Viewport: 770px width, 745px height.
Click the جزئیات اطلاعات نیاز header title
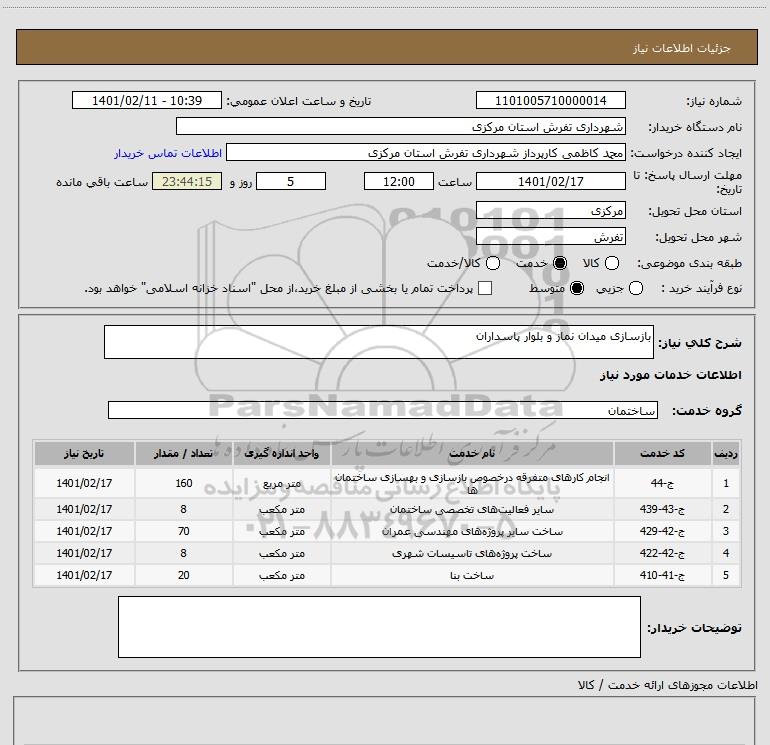tap(682, 48)
